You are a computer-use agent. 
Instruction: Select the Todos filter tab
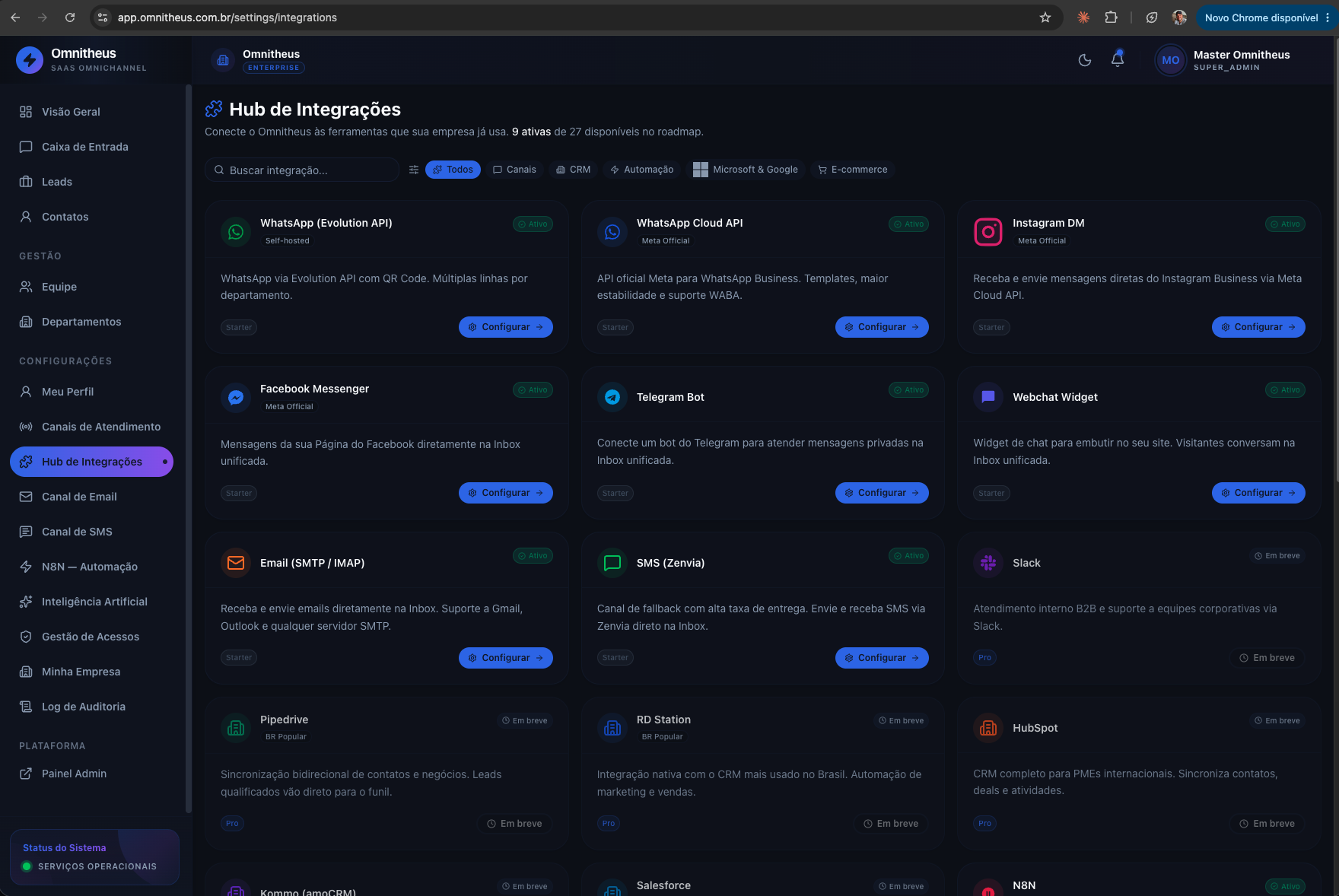point(453,170)
